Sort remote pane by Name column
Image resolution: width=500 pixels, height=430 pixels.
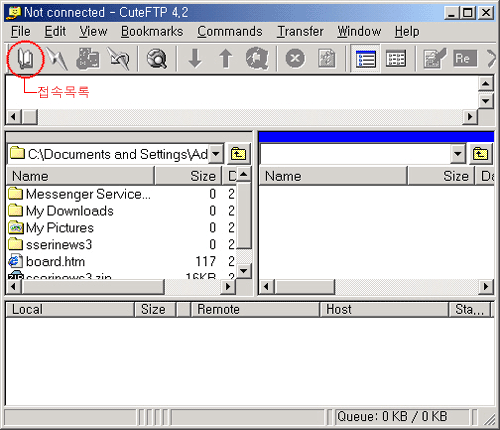coord(333,176)
